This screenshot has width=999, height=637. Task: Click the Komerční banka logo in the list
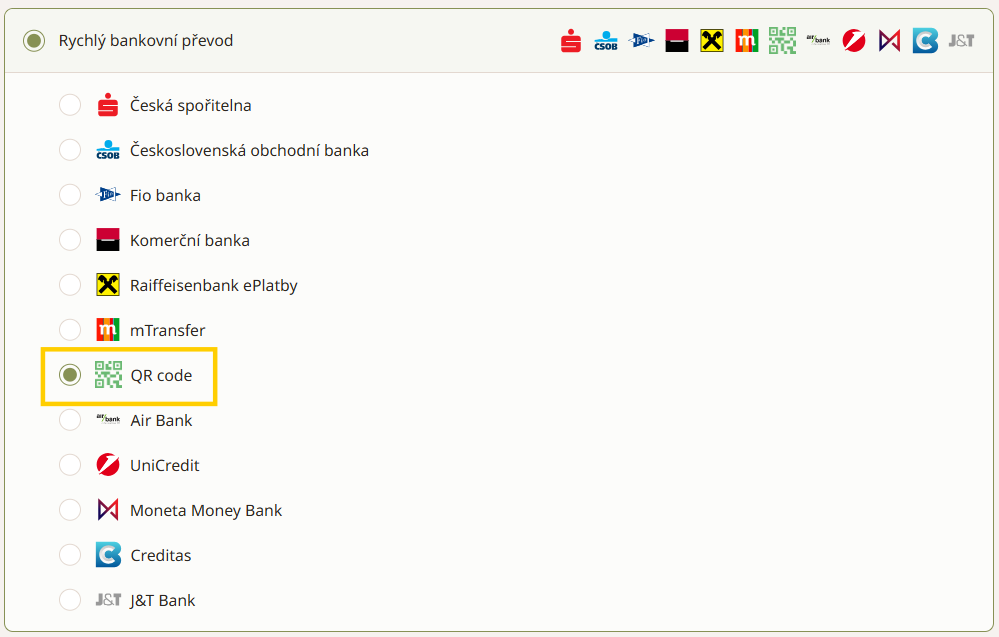click(x=108, y=240)
